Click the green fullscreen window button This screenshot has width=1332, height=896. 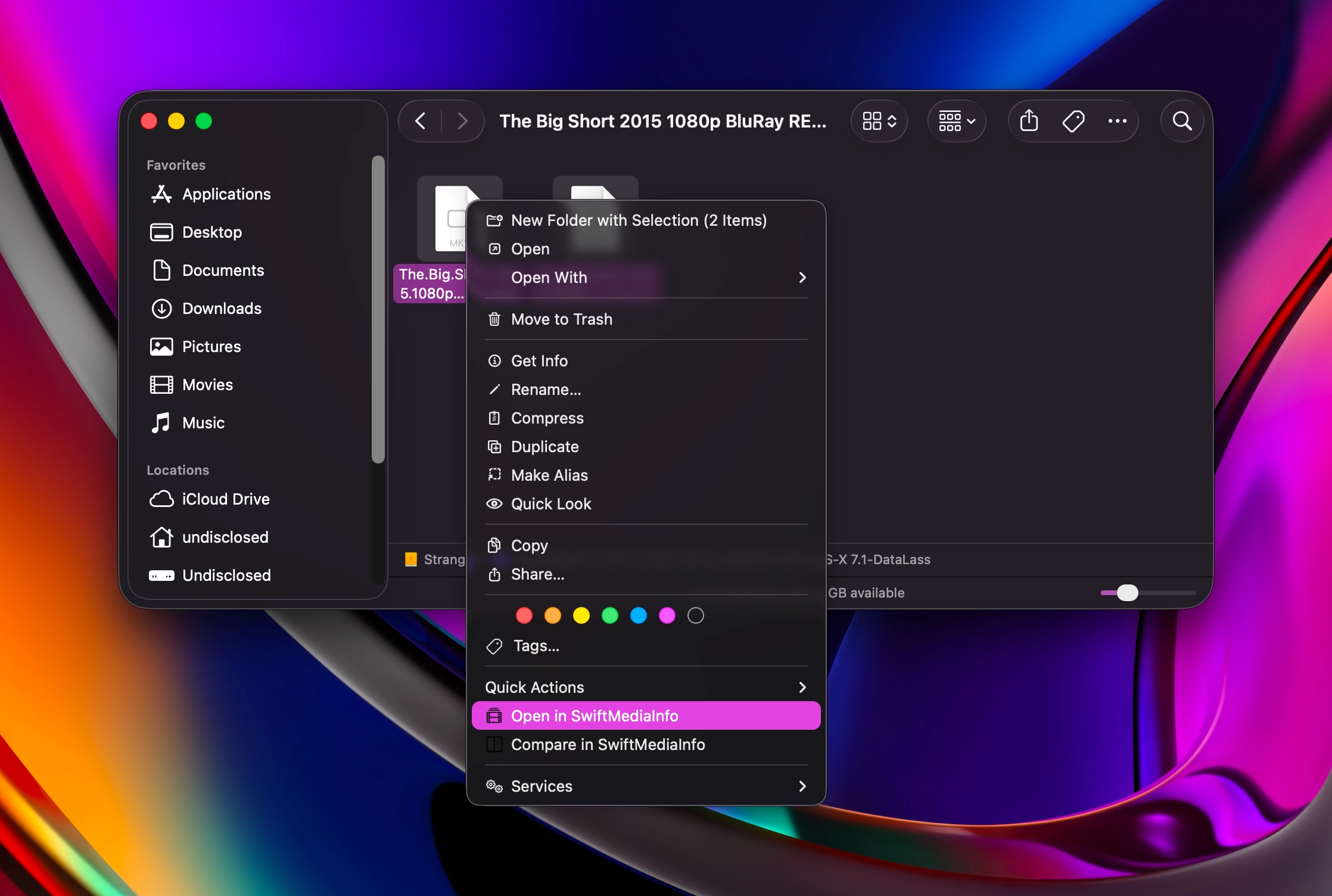(204, 121)
